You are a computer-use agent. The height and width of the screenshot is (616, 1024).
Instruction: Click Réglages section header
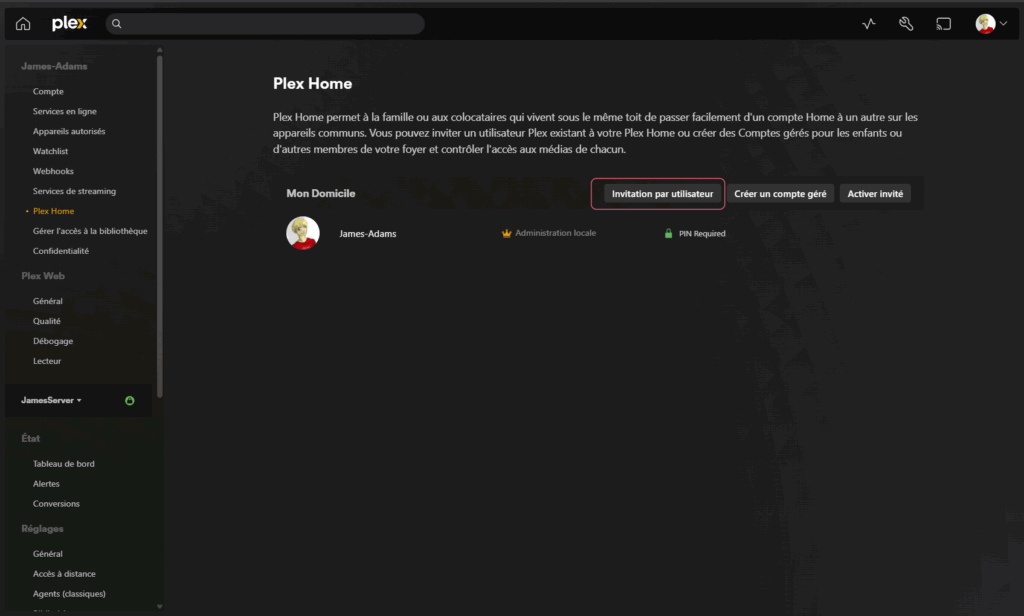(x=42, y=529)
